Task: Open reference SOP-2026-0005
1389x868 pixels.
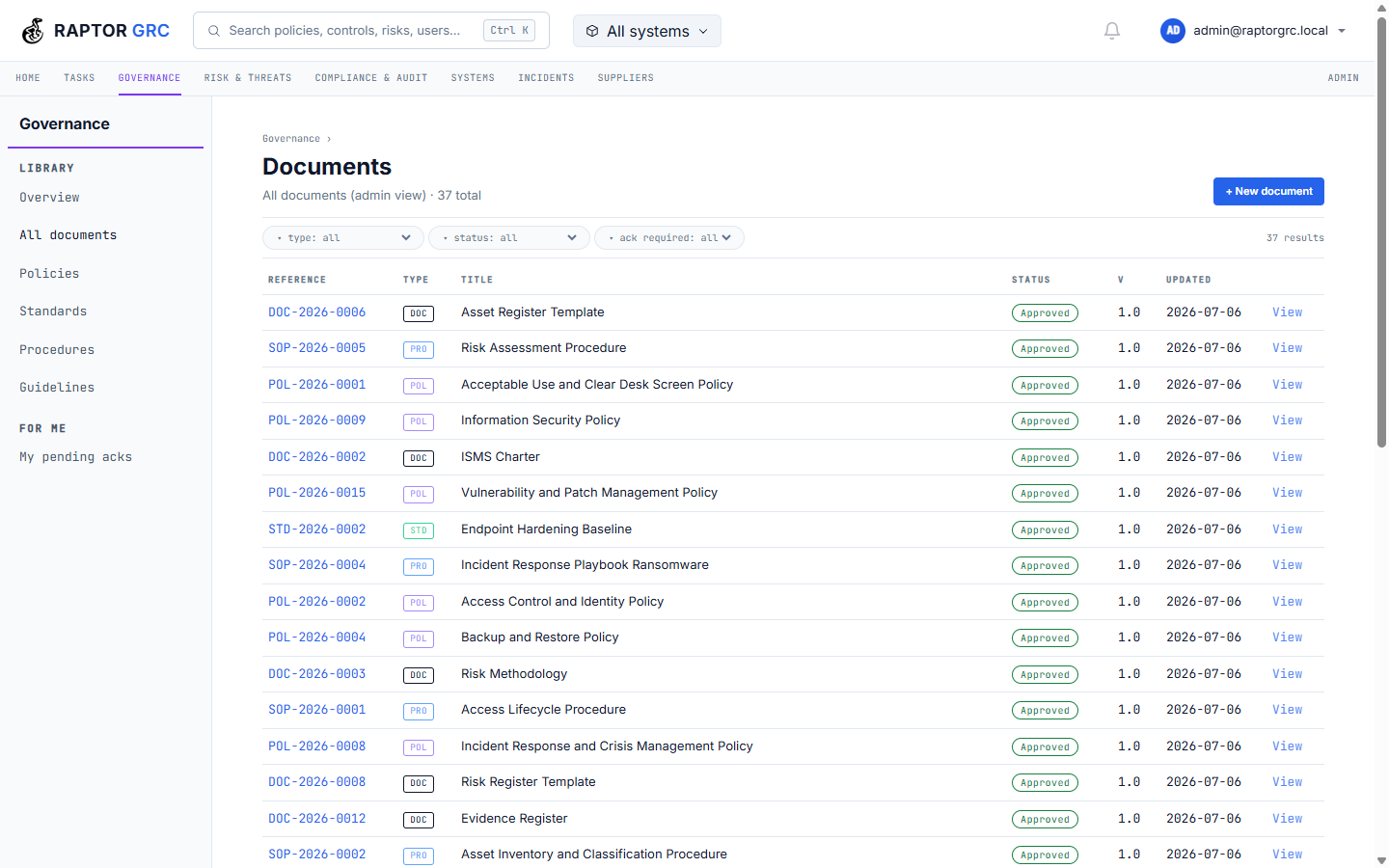Action: coord(317,348)
